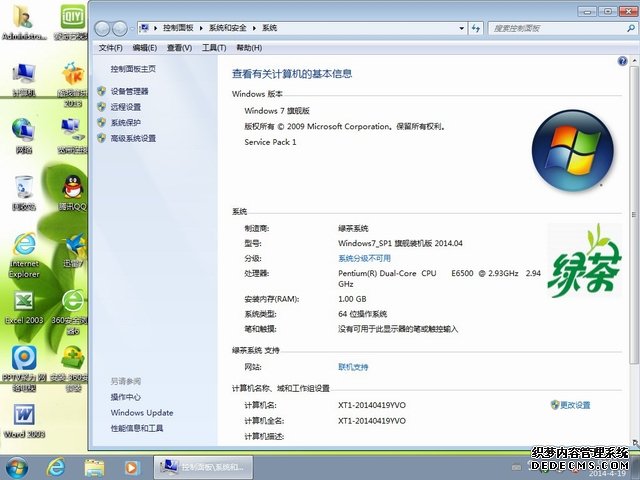The image size is (640, 480).
Task: Refresh the address bar view
Action: point(476,28)
